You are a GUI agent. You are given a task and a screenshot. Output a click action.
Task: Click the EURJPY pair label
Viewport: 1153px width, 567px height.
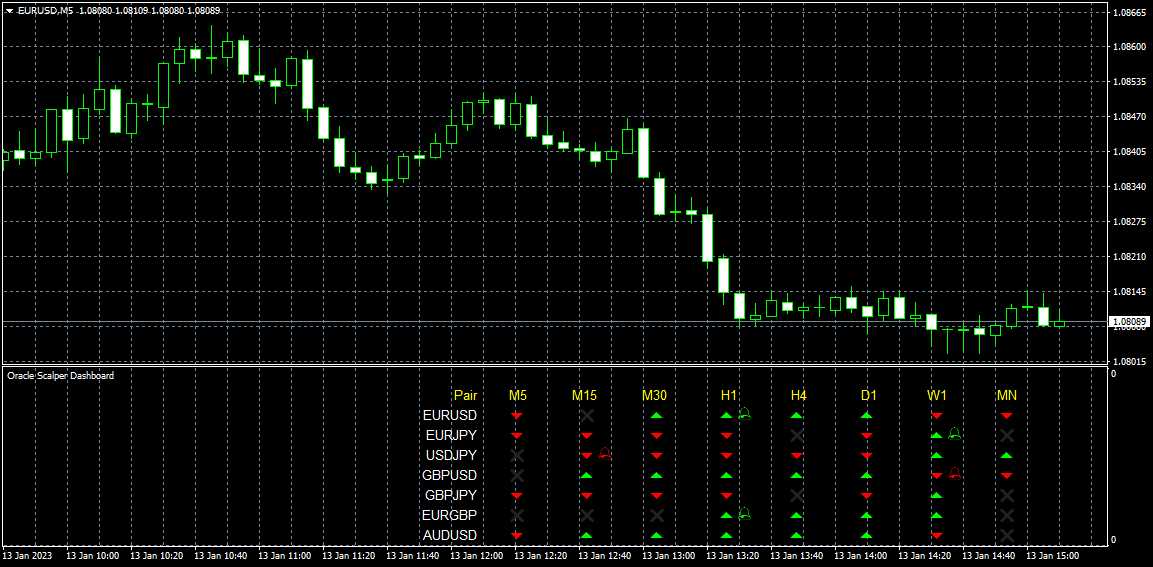click(451, 435)
